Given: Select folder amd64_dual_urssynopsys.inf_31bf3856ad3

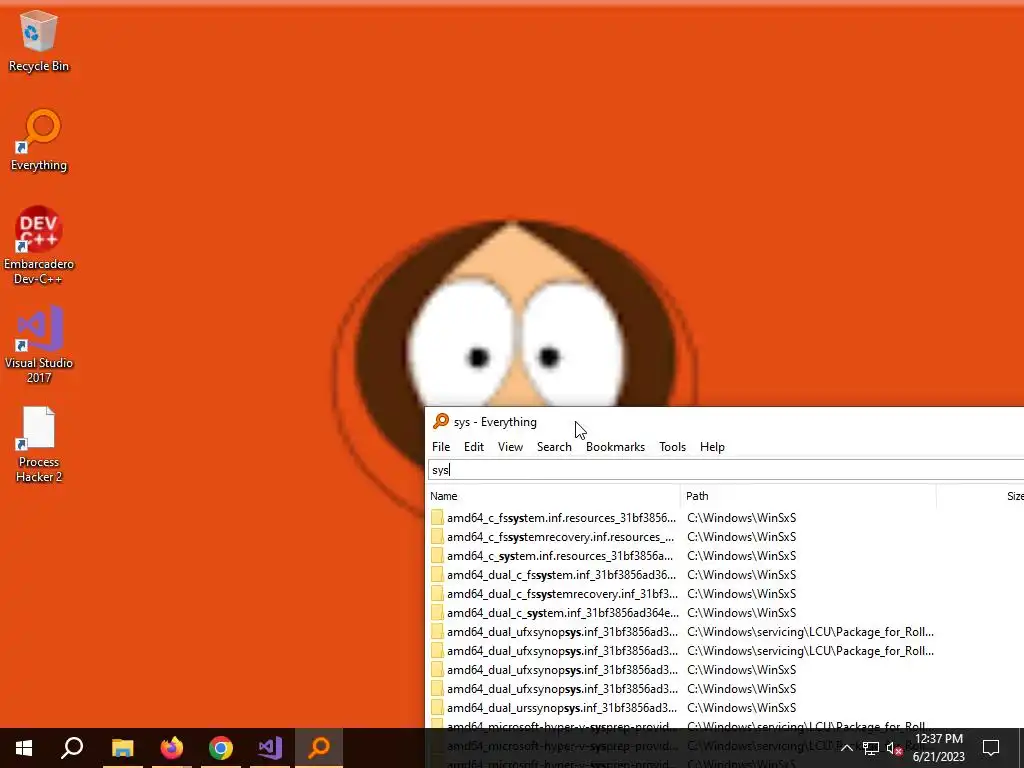Looking at the screenshot, I should [562, 707].
